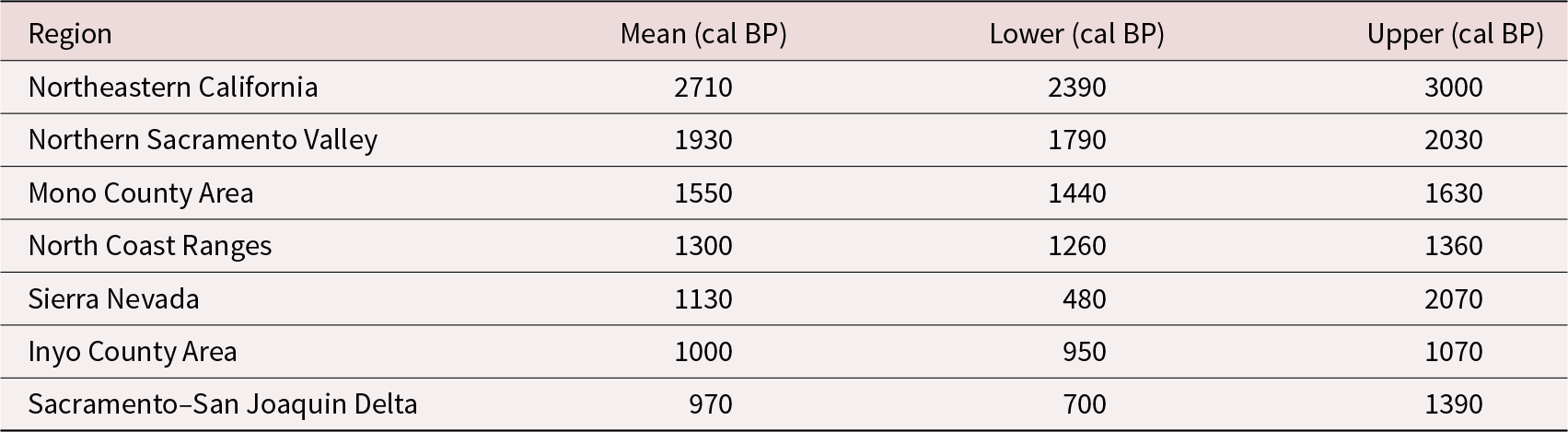Select the mean value 2710
Viewport: 1568px width, 432px height.
(x=703, y=88)
